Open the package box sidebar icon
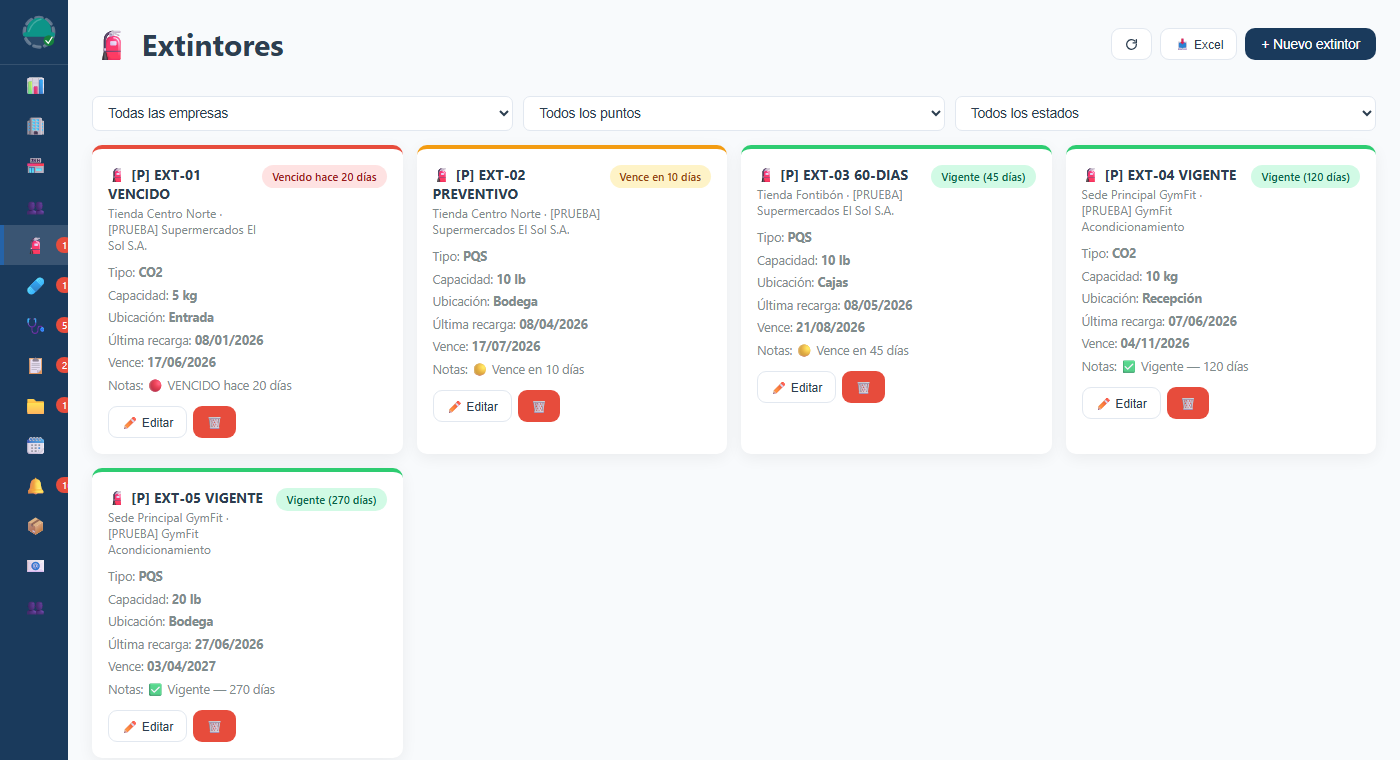Viewport: 1400px width, 760px height. click(x=35, y=526)
